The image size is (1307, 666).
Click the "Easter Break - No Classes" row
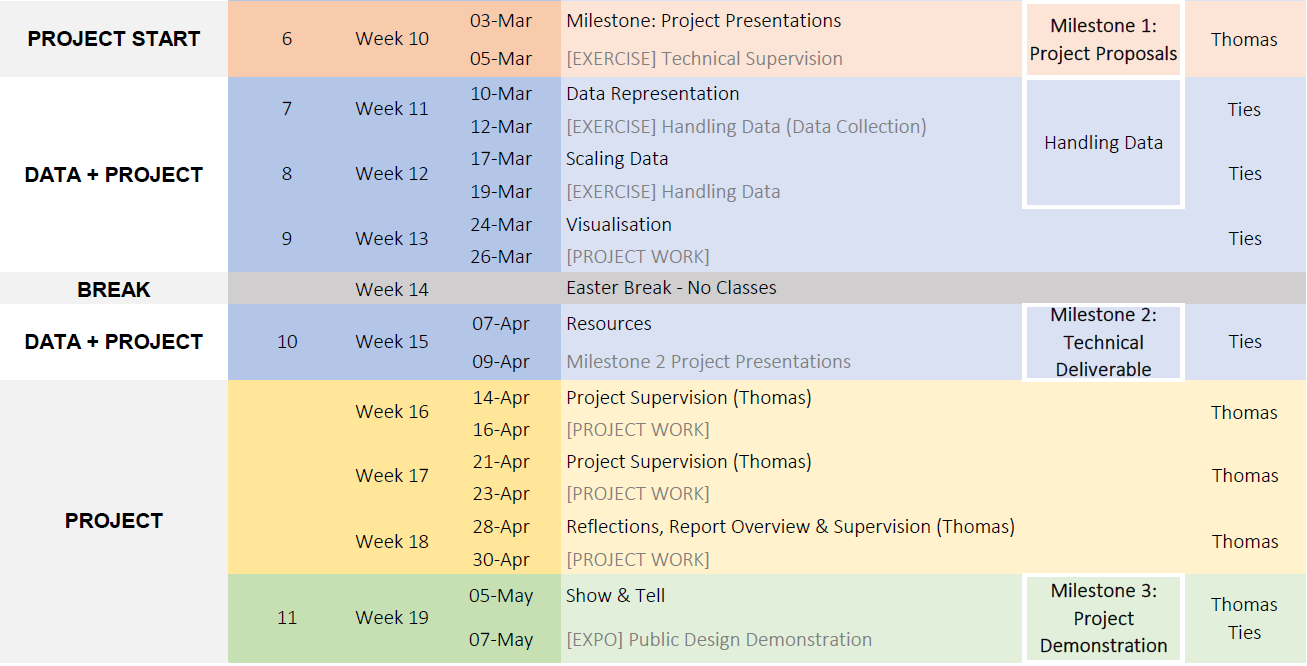(x=671, y=288)
